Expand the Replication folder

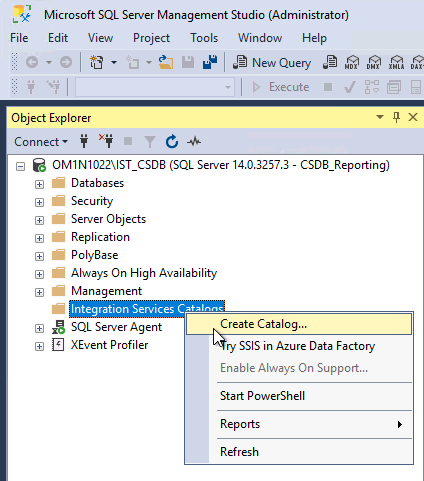(x=39, y=238)
